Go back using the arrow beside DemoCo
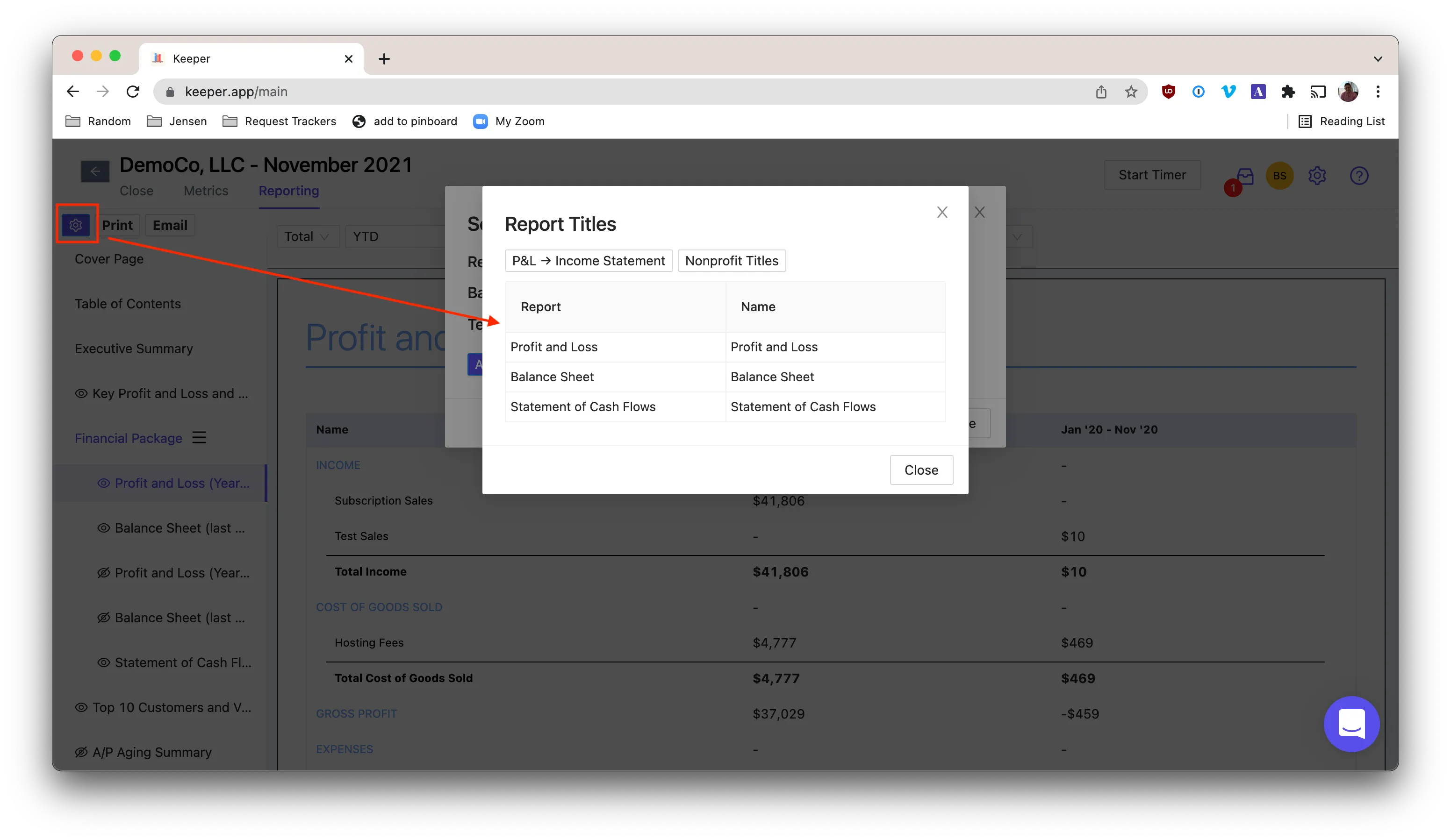 click(x=95, y=171)
